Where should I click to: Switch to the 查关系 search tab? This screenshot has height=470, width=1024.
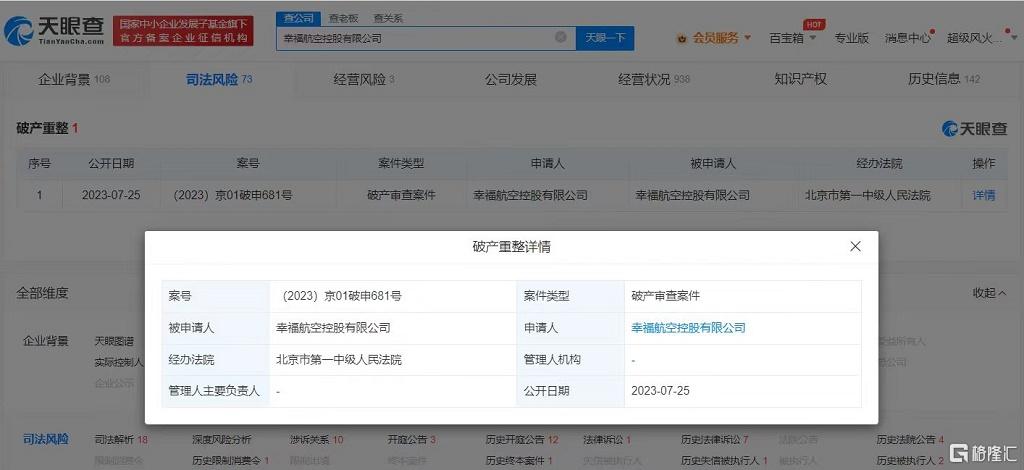coord(388,18)
